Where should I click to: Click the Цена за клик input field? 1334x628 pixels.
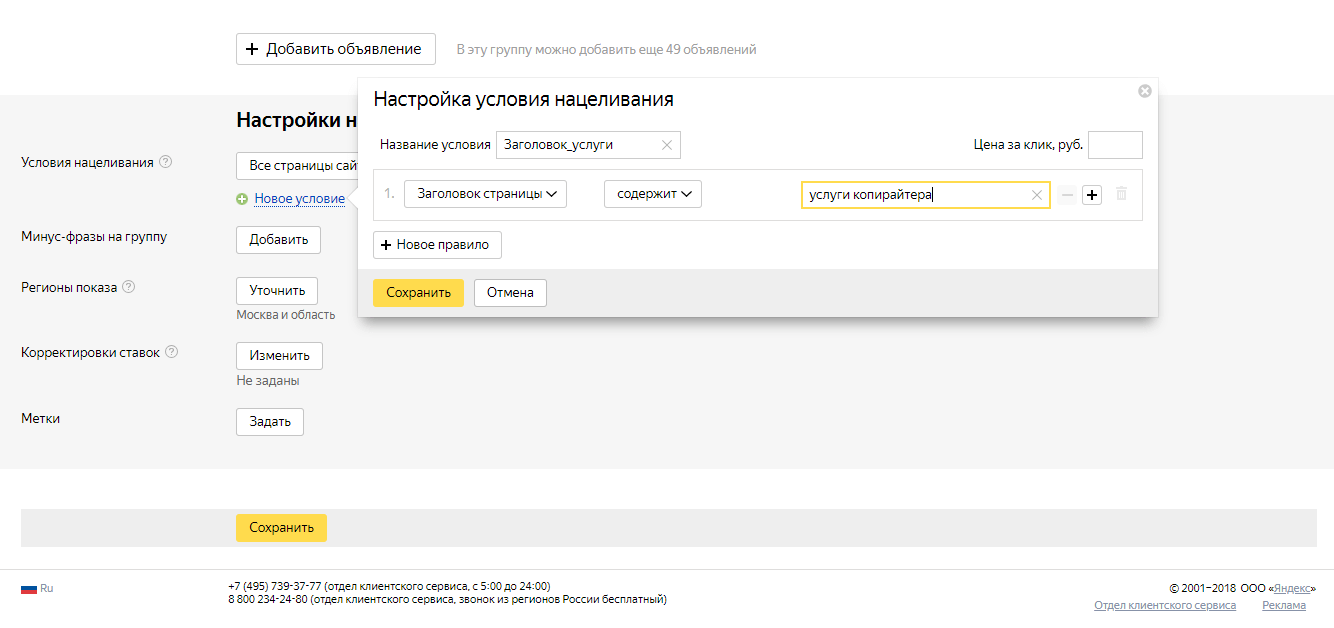pyautogui.click(x=1115, y=144)
